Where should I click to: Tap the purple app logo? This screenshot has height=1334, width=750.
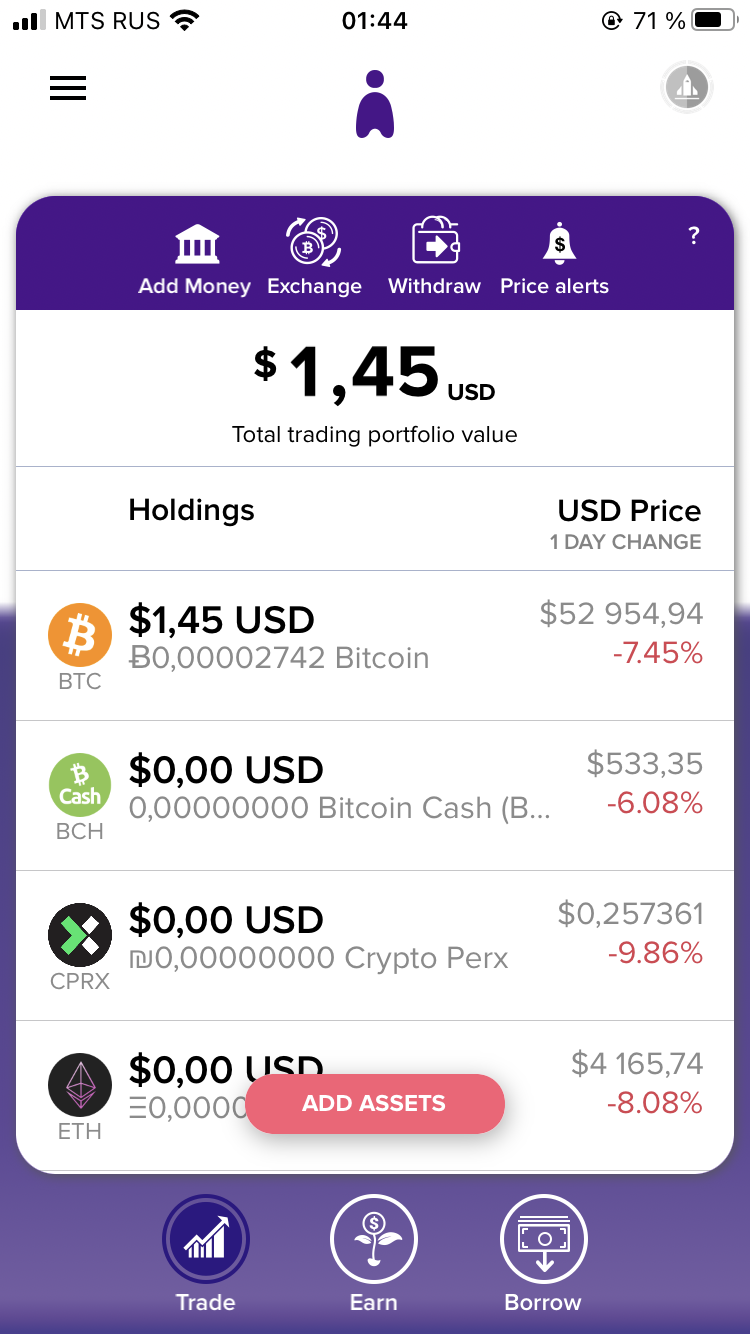click(x=375, y=104)
